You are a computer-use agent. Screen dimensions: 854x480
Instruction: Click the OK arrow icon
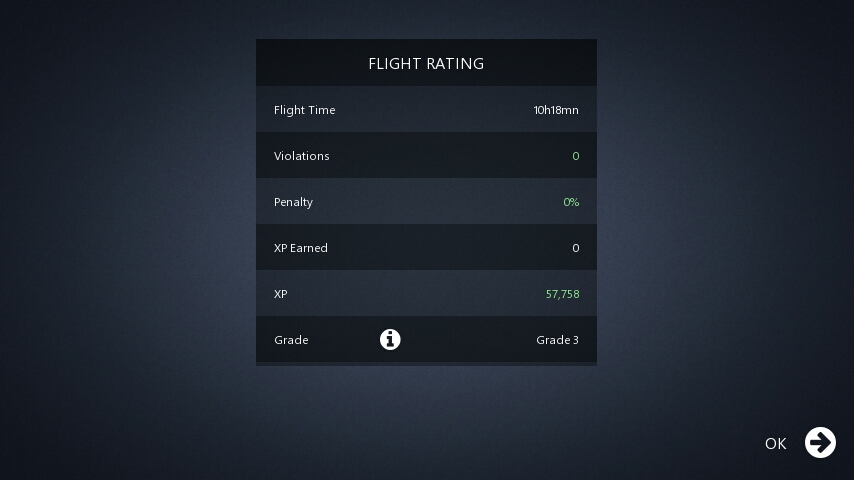click(820, 442)
